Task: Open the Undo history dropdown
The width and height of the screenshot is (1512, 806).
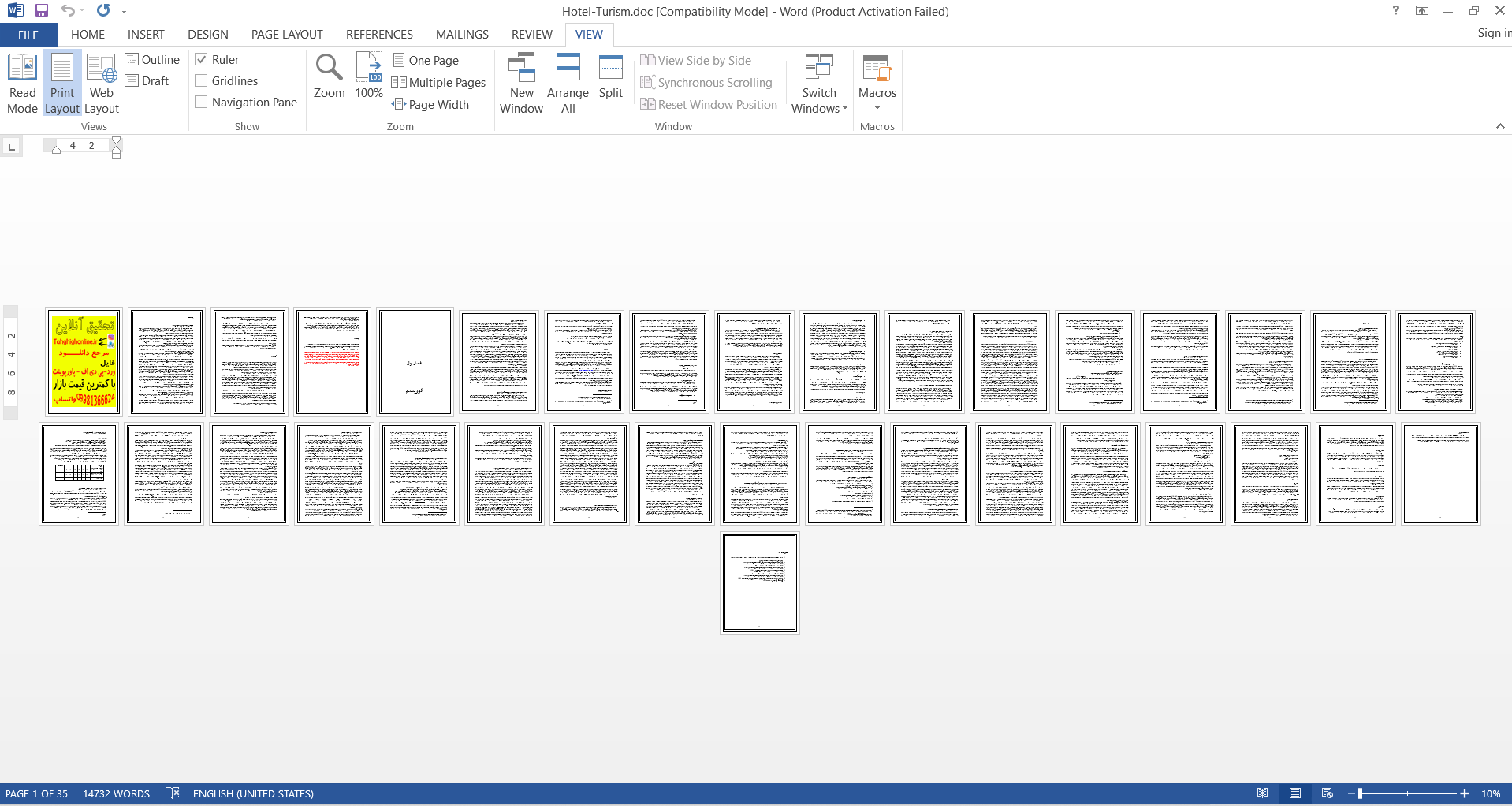Action: pyautogui.click(x=82, y=11)
